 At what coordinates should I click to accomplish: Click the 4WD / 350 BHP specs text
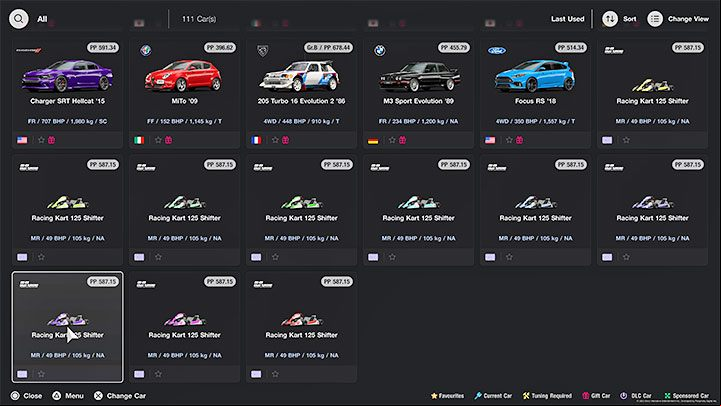[x=535, y=121]
